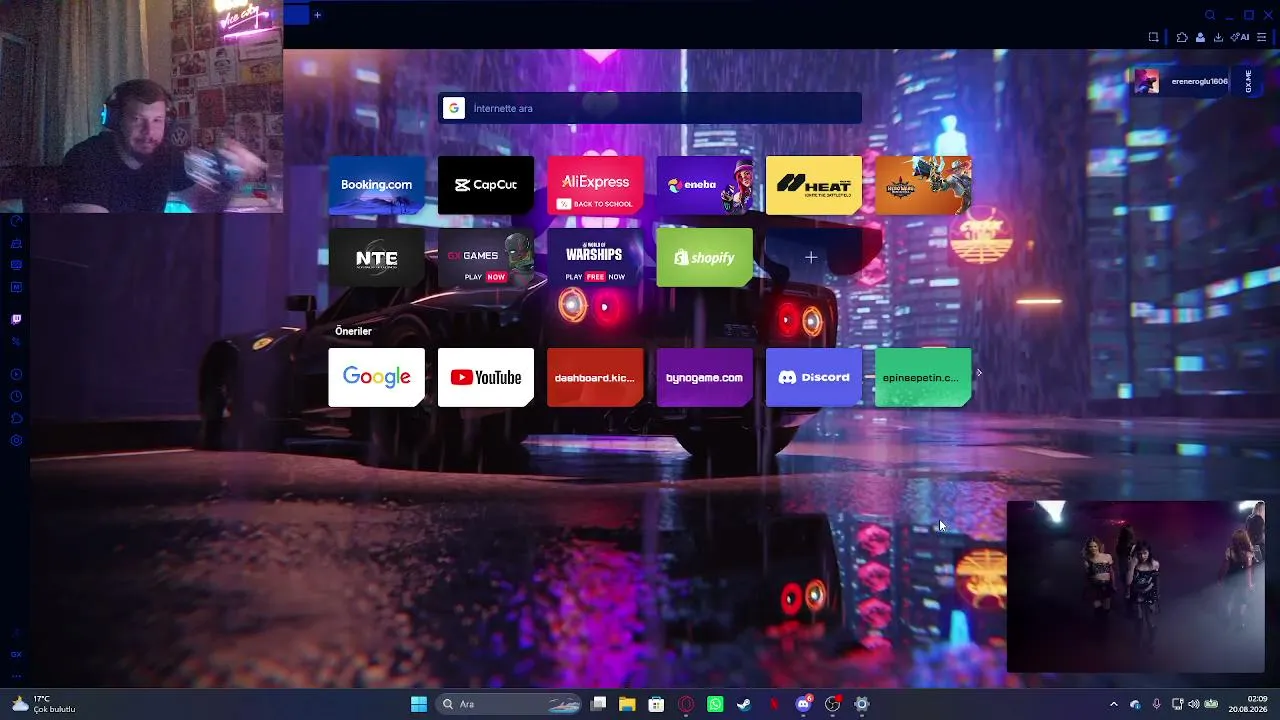Open the volume control in system tray
This screenshot has width=1280, height=720.
coord(1195,704)
